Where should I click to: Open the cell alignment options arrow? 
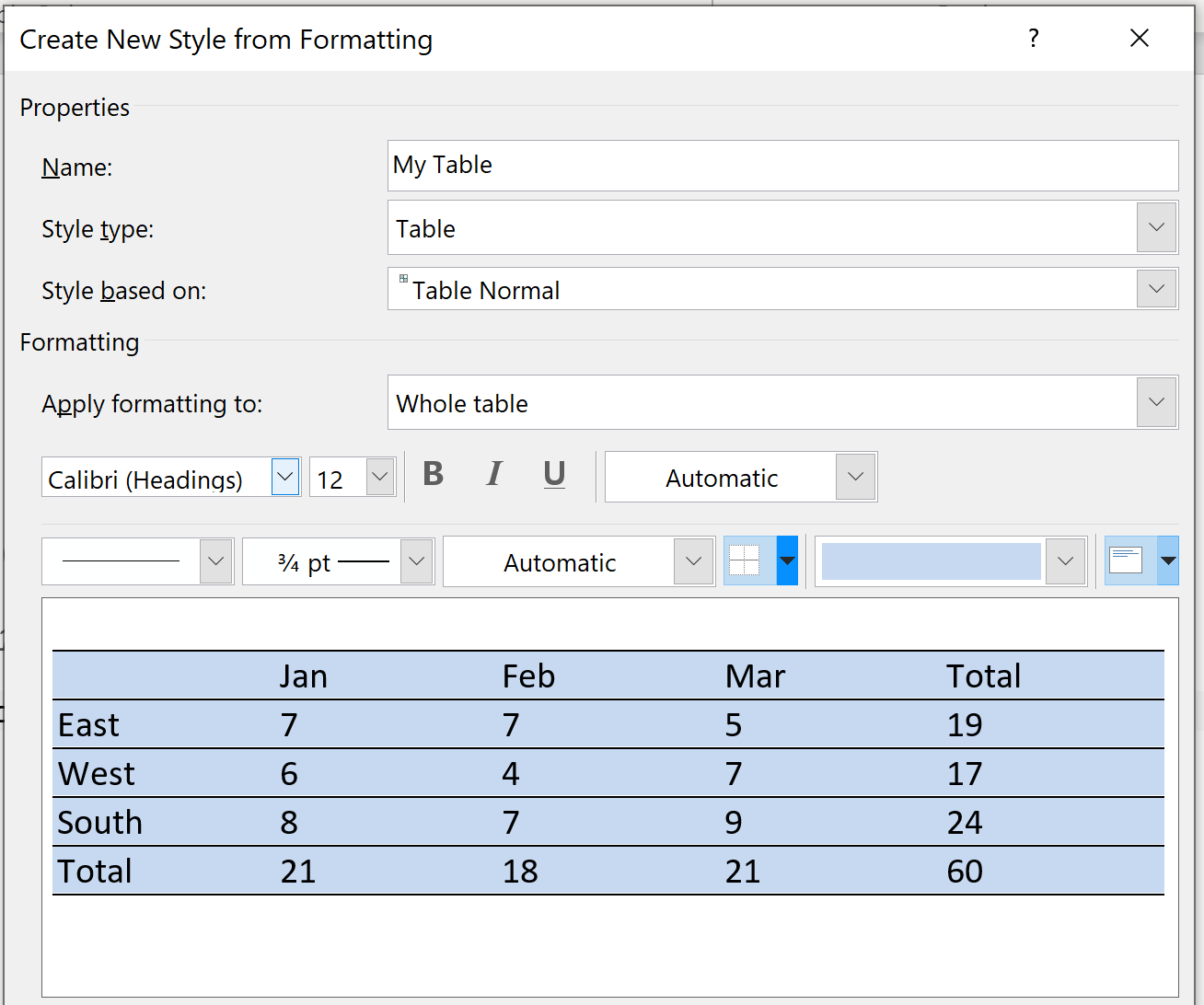(x=1168, y=560)
